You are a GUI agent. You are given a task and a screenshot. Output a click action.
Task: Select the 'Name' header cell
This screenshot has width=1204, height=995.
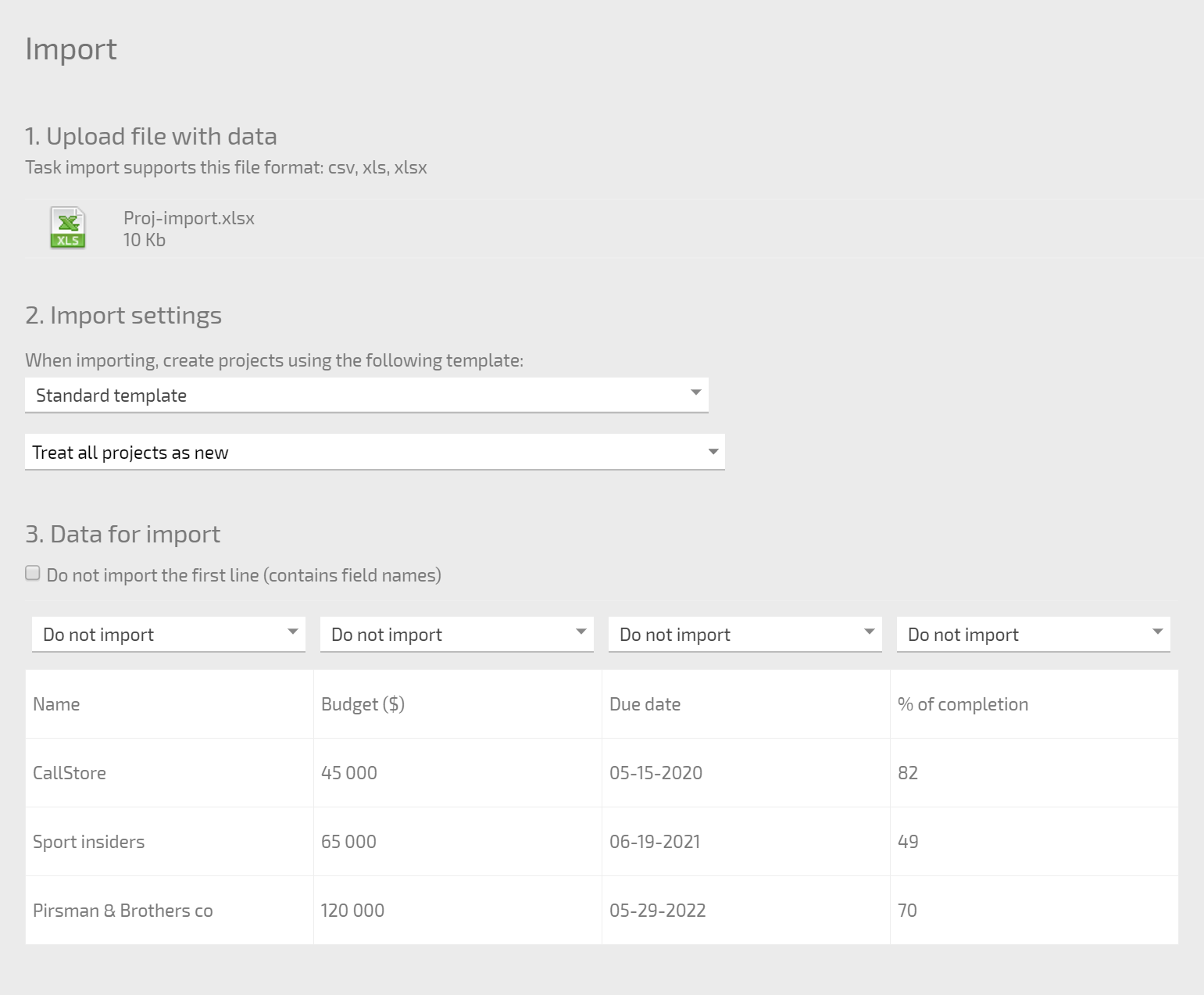click(x=170, y=704)
